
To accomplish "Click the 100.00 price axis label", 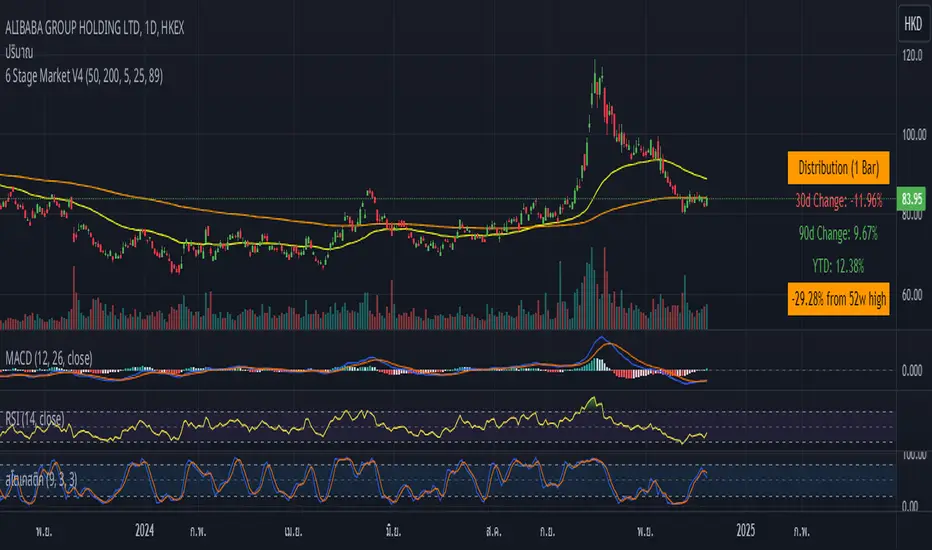I will pos(914,135).
